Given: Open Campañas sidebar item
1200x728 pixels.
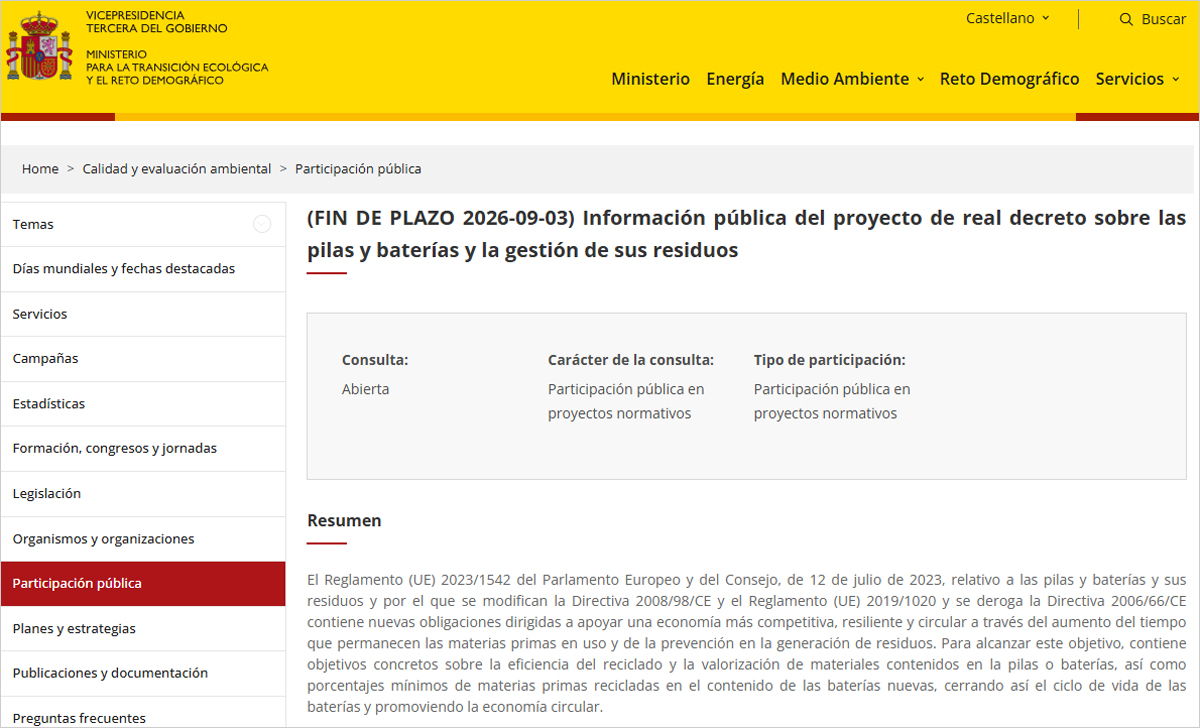Looking at the screenshot, I should coord(143,359).
